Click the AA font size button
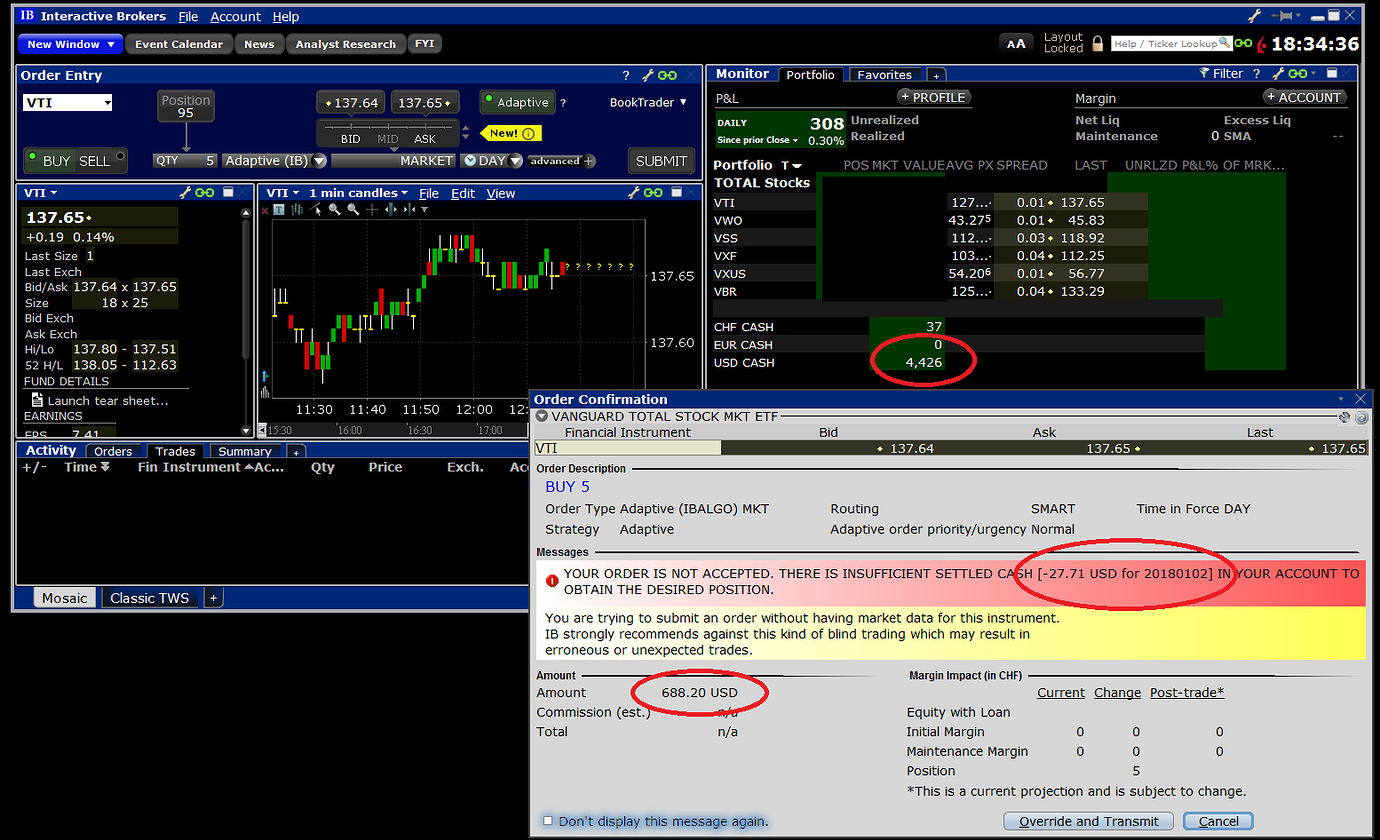Image resolution: width=1380 pixels, height=840 pixels. [x=1016, y=44]
